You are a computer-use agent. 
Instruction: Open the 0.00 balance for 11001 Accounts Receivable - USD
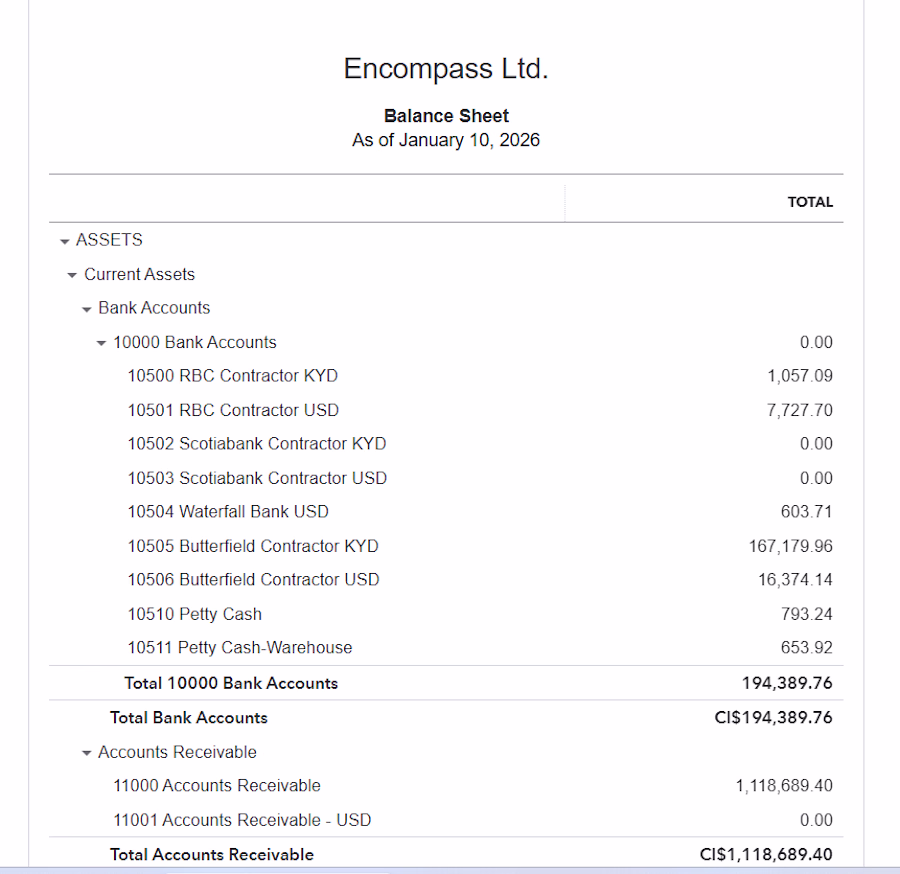pos(816,820)
